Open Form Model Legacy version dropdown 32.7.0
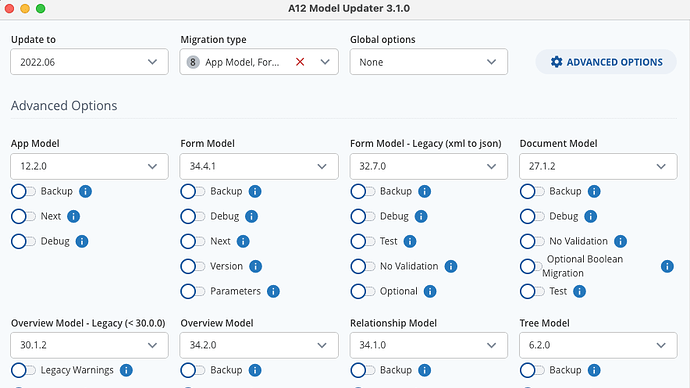Viewport: 690px width, 388px height. [429, 166]
